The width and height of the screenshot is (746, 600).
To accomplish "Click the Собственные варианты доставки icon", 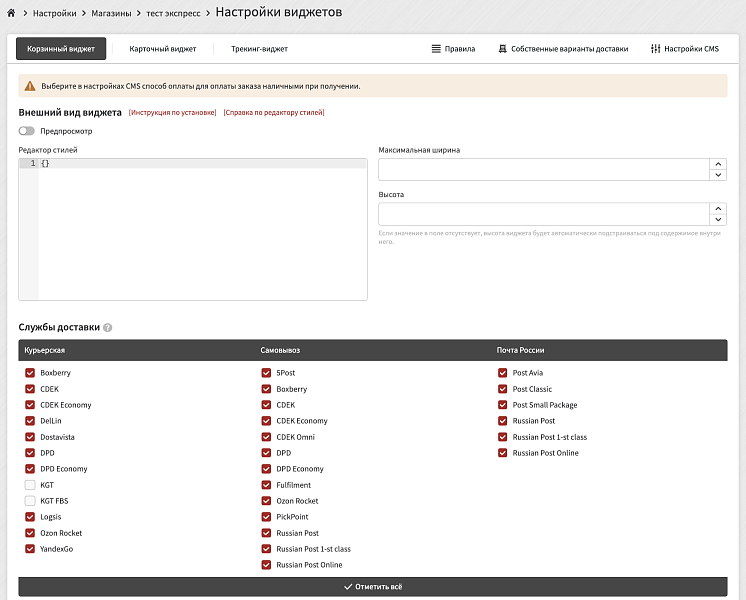I will 502,48.
